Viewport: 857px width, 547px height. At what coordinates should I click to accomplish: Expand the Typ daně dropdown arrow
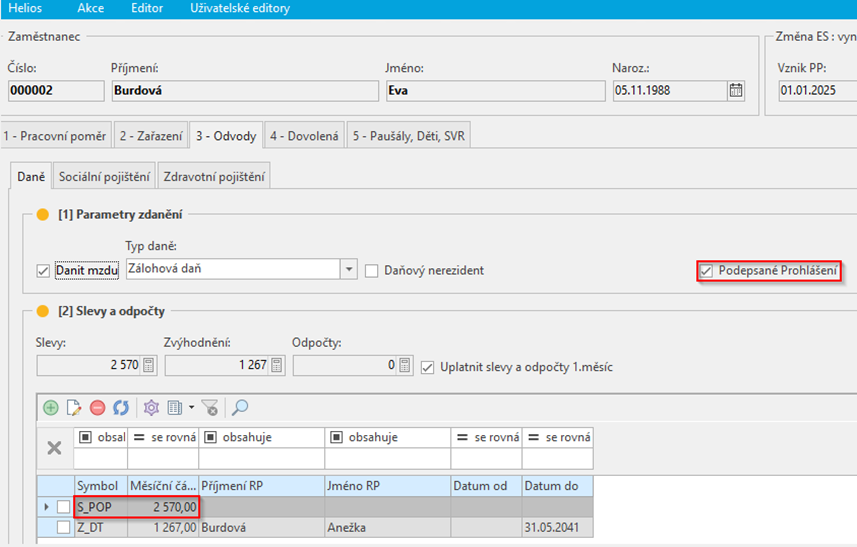coord(348,269)
